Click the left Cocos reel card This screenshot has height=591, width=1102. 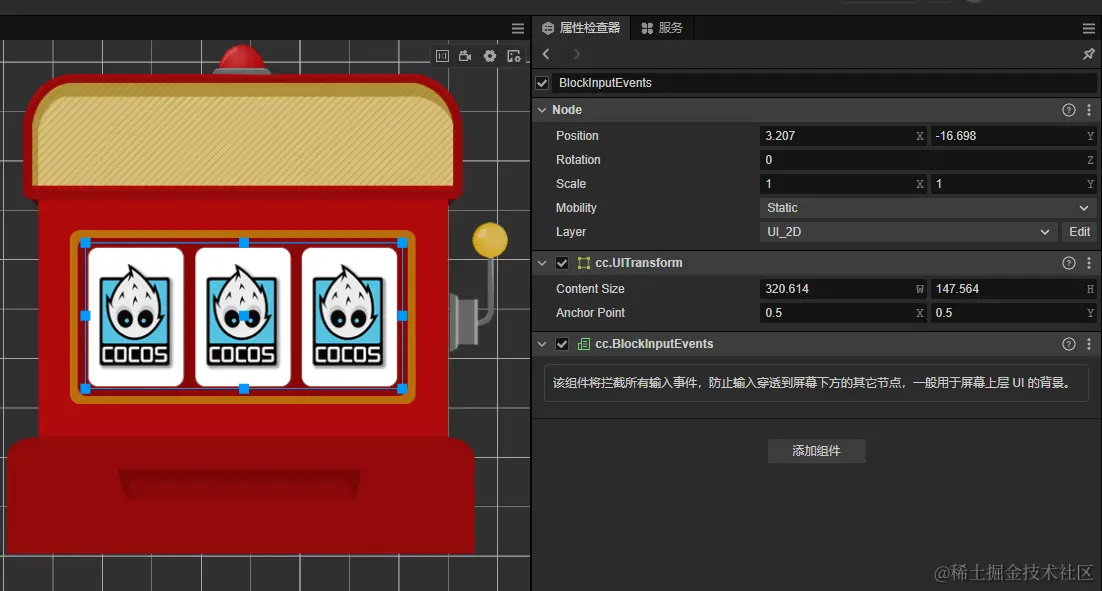[x=136, y=316]
